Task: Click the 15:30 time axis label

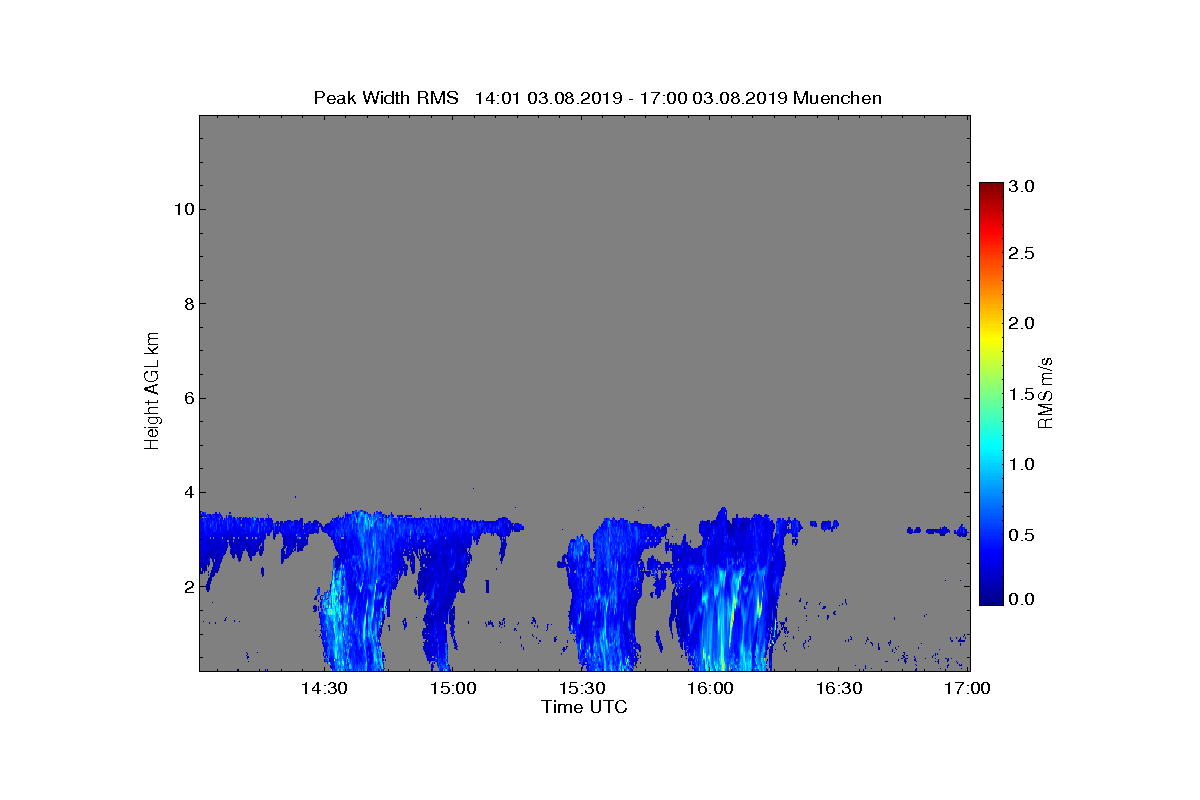Action: [584, 689]
